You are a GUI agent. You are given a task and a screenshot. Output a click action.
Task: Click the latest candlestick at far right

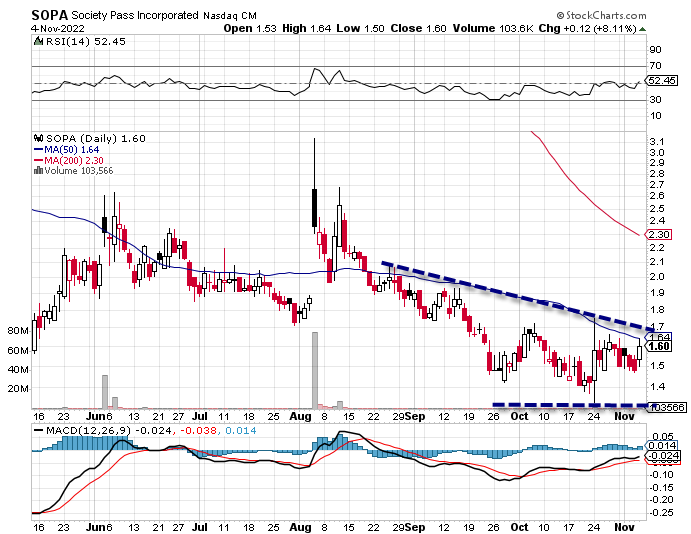coord(639,352)
